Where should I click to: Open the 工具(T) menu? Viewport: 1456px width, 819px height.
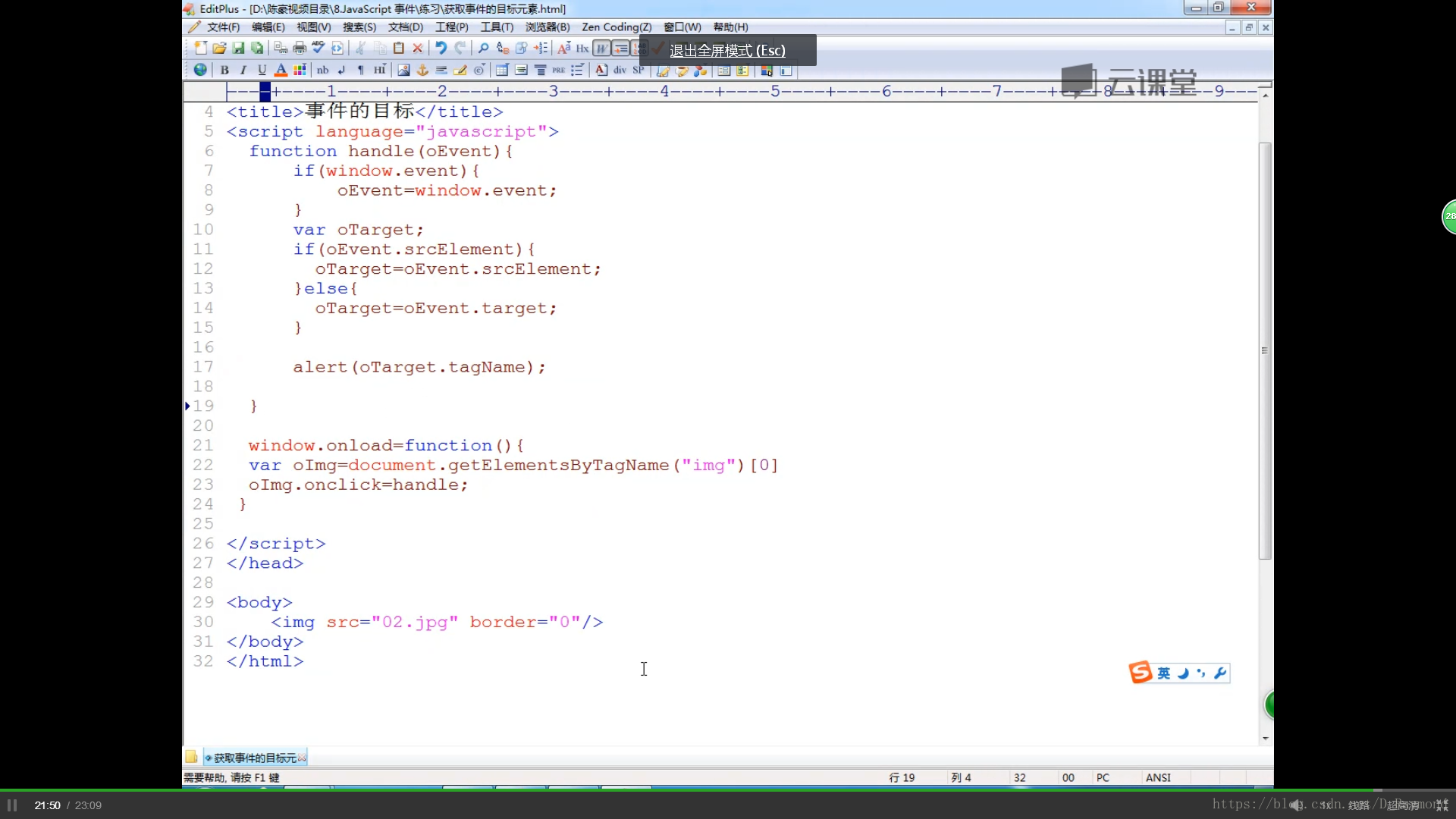(497, 27)
